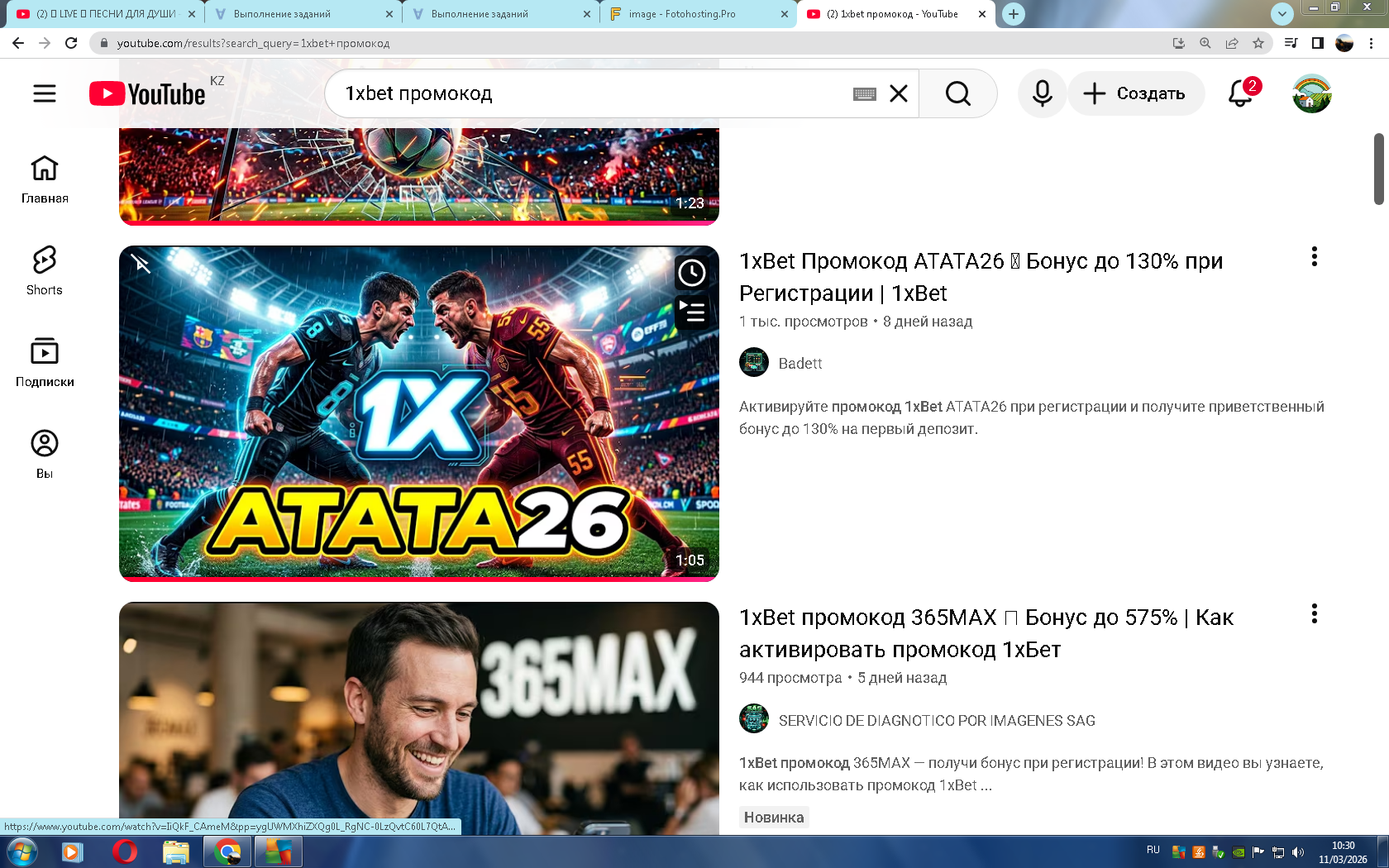Open the Chrome three-dot menu
The height and width of the screenshot is (868, 1389).
click(x=1372, y=43)
